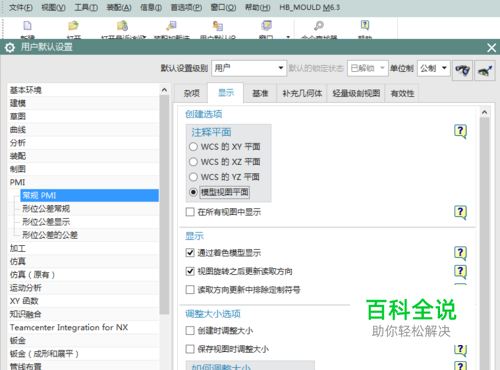Click the Open folder icon in toolbar

tap(73, 26)
